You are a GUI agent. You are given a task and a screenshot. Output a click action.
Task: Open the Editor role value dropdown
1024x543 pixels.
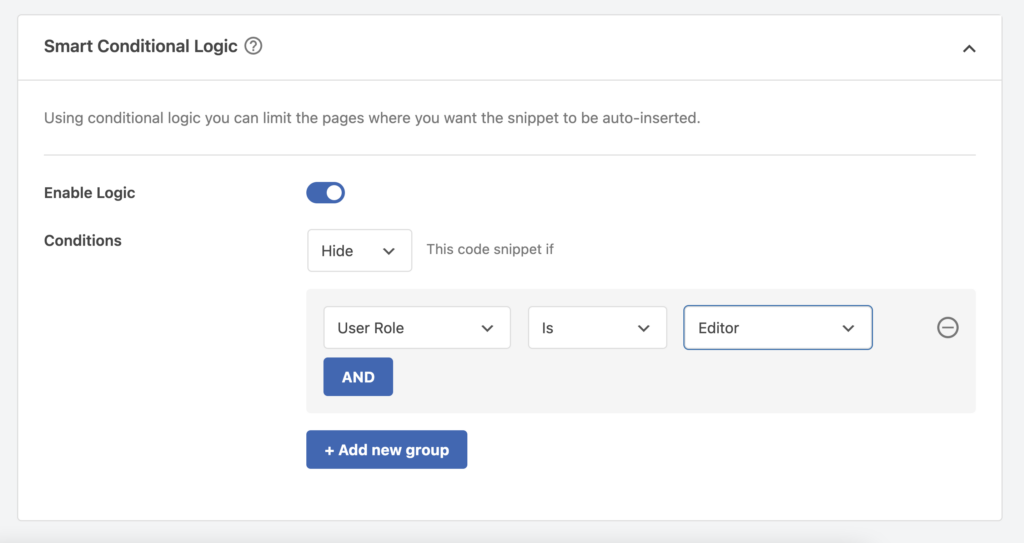pyautogui.click(x=778, y=327)
